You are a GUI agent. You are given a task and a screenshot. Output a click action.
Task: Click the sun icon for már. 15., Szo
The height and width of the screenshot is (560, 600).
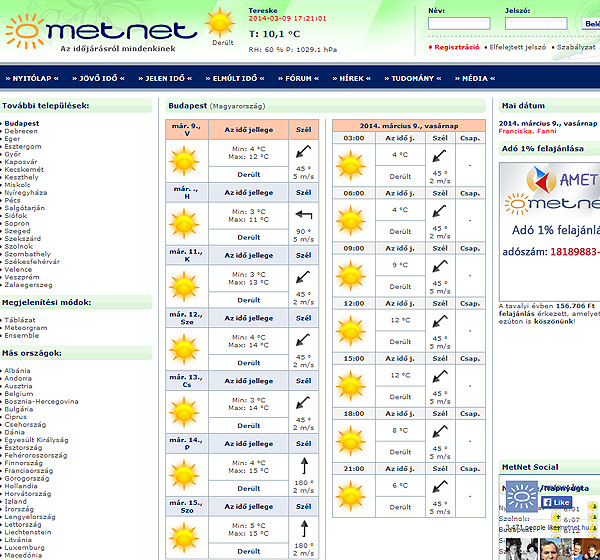(x=184, y=537)
